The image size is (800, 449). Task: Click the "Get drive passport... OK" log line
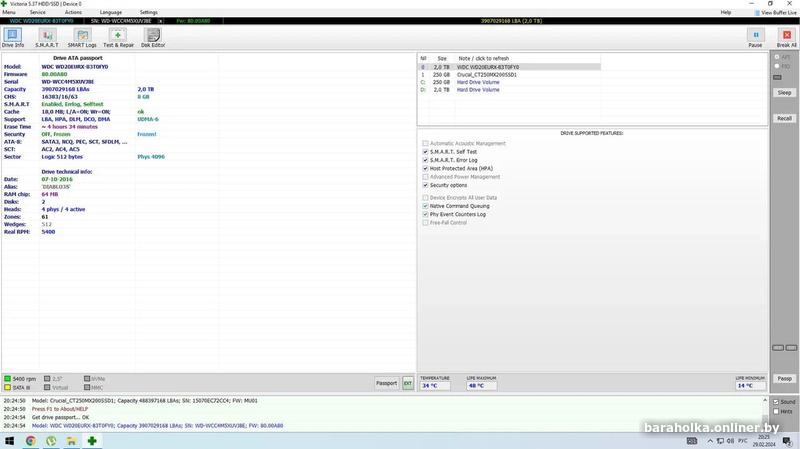click(60, 417)
